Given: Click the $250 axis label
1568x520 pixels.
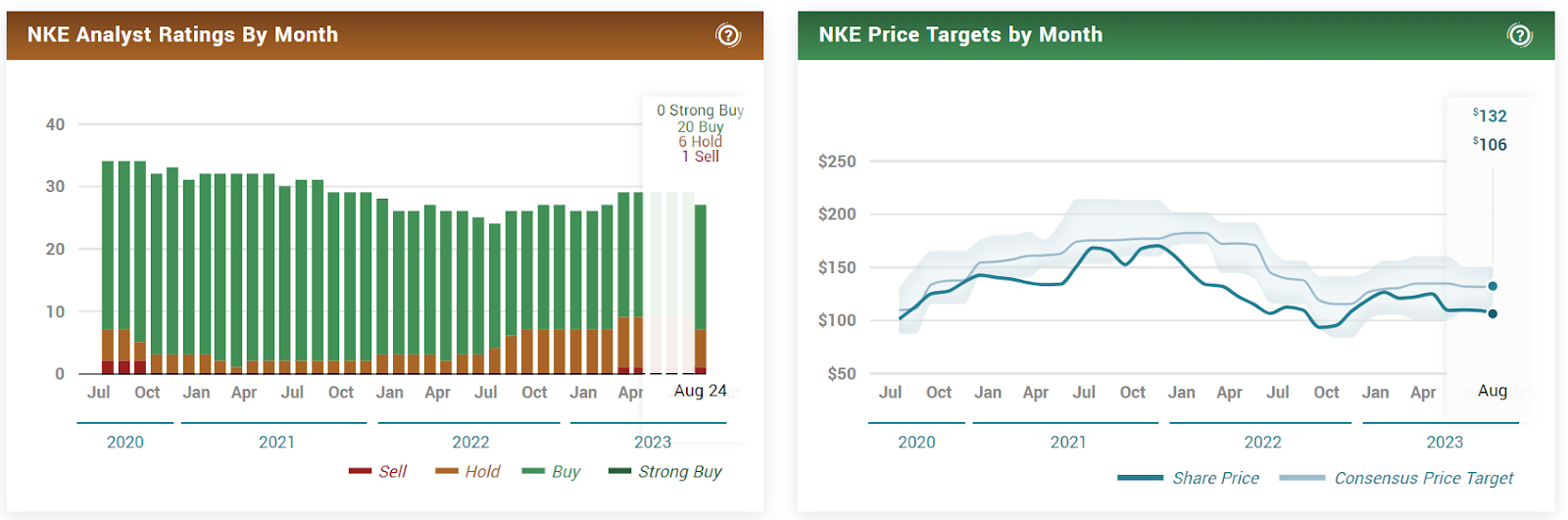Looking at the screenshot, I should click(837, 162).
